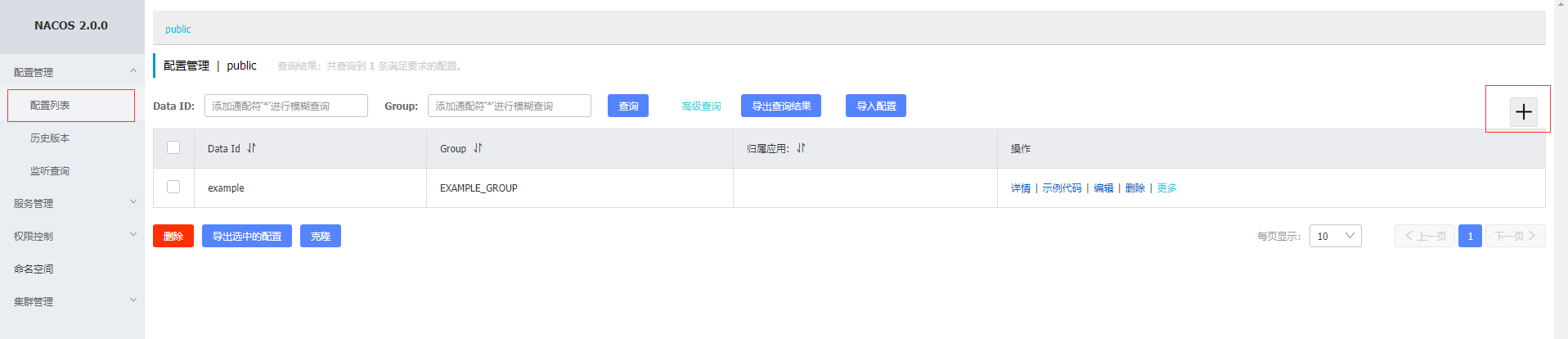Open 监听查询 in the sidebar

coord(50,171)
